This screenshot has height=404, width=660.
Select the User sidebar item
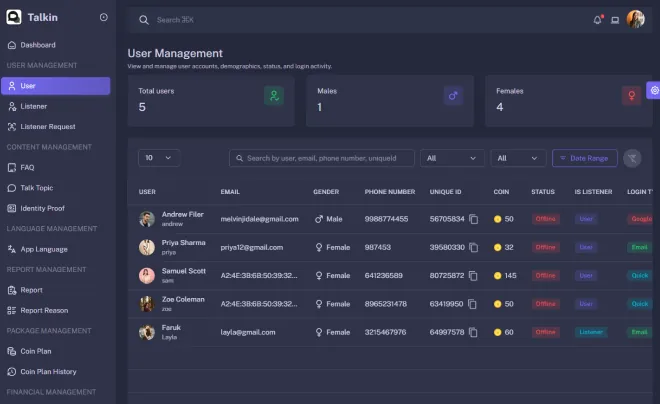(56, 86)
